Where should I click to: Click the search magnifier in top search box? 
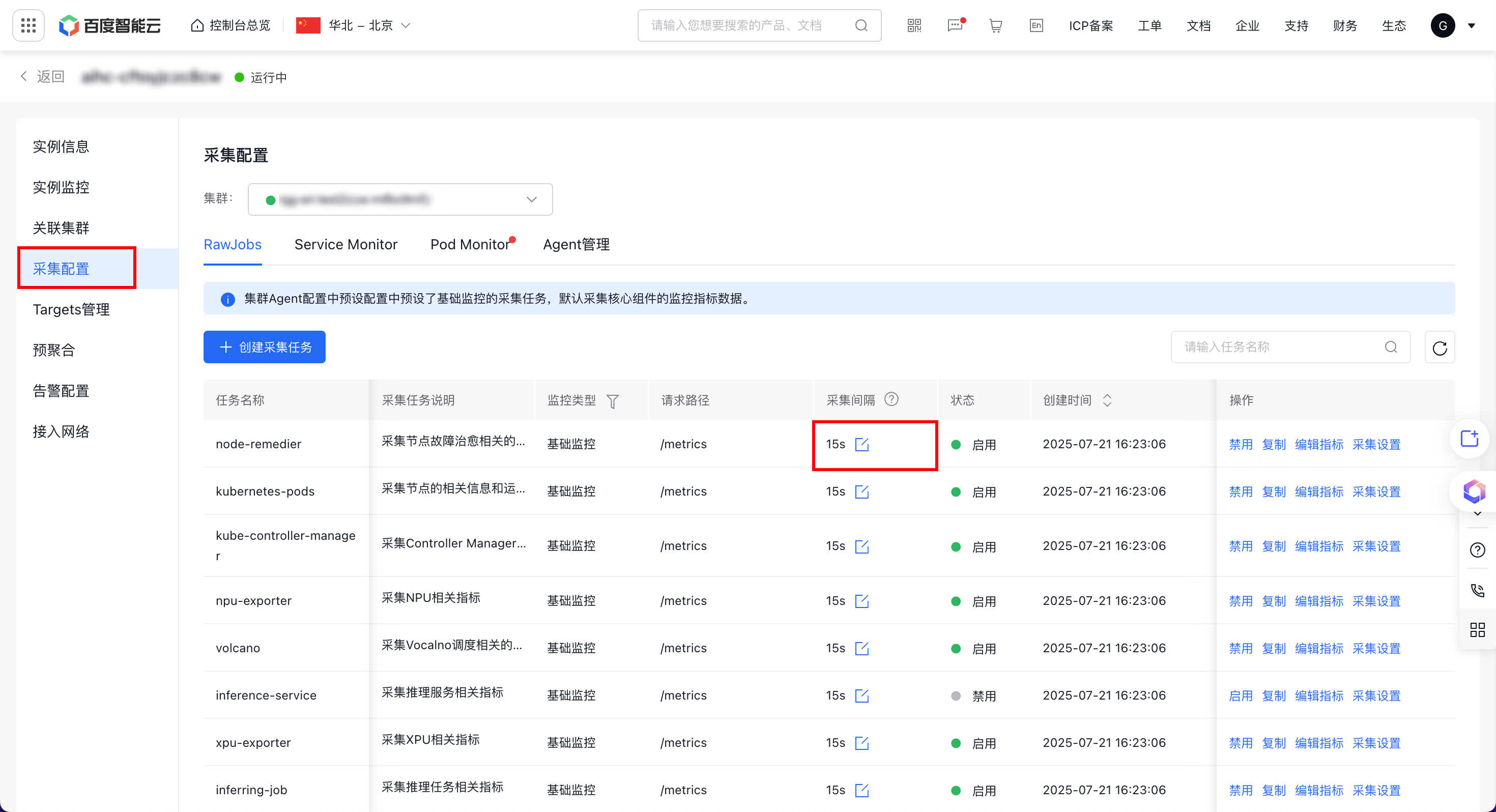pyautogui.click(x=861, y=25)
